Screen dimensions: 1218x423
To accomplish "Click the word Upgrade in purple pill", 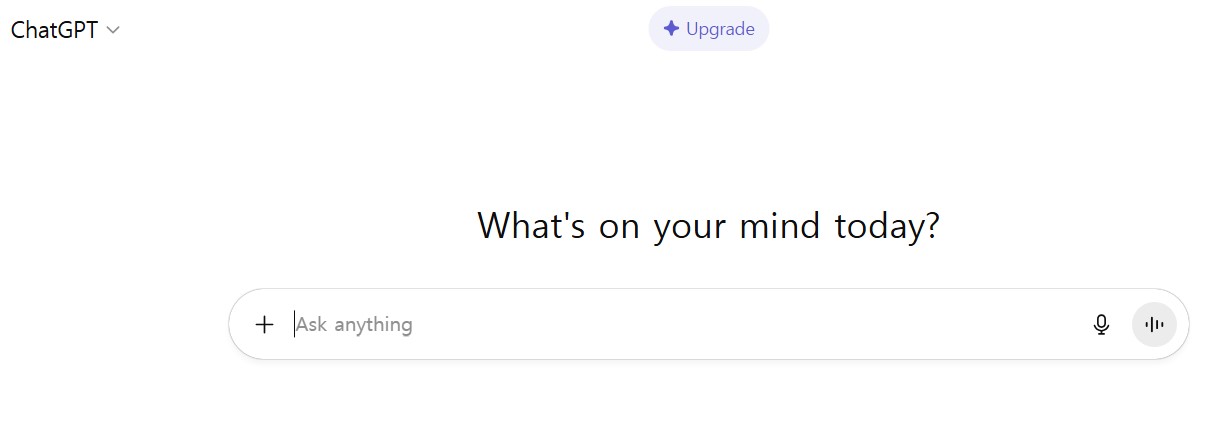I will 720,29.
